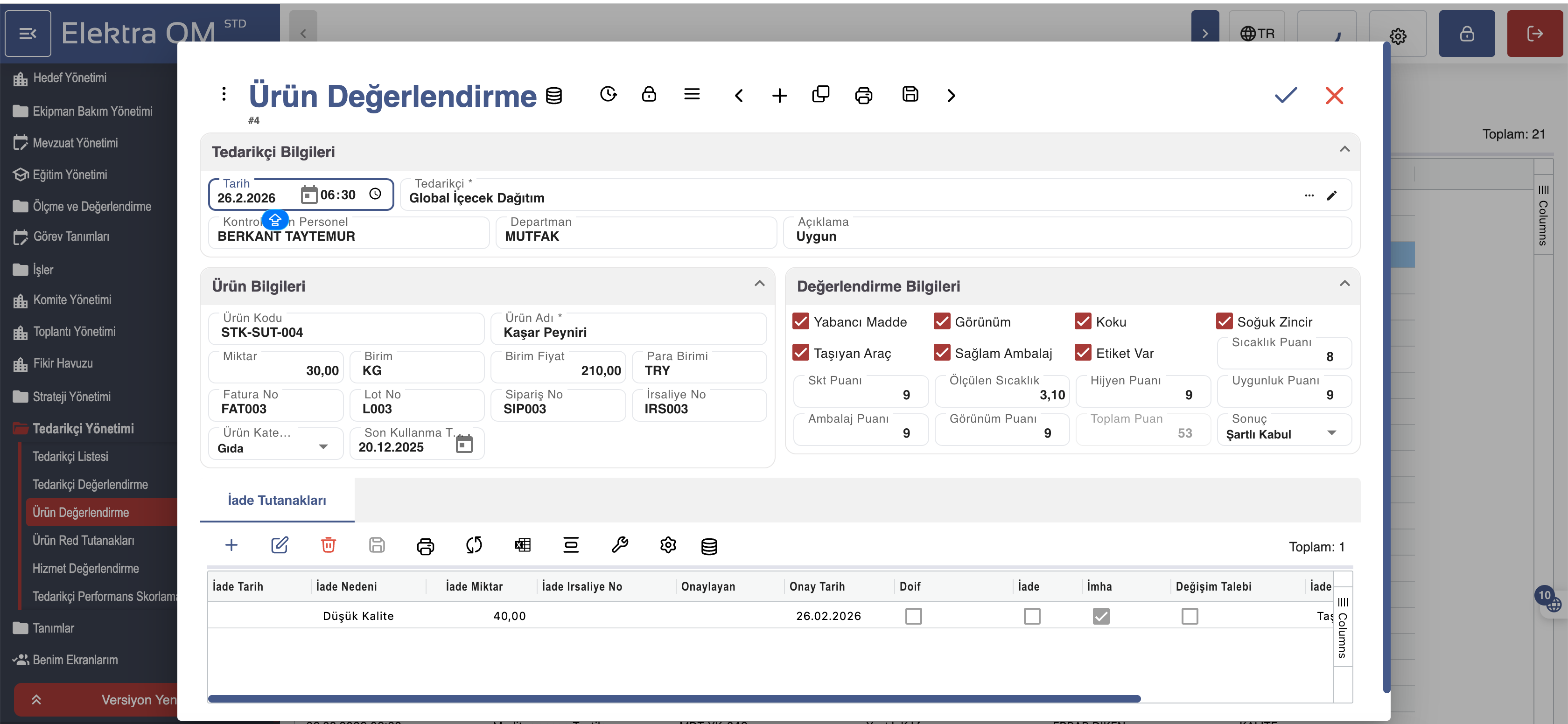Confirm form with the blue checkmark
Viewport: 1568px width, 724px height.
[1286, 96]
